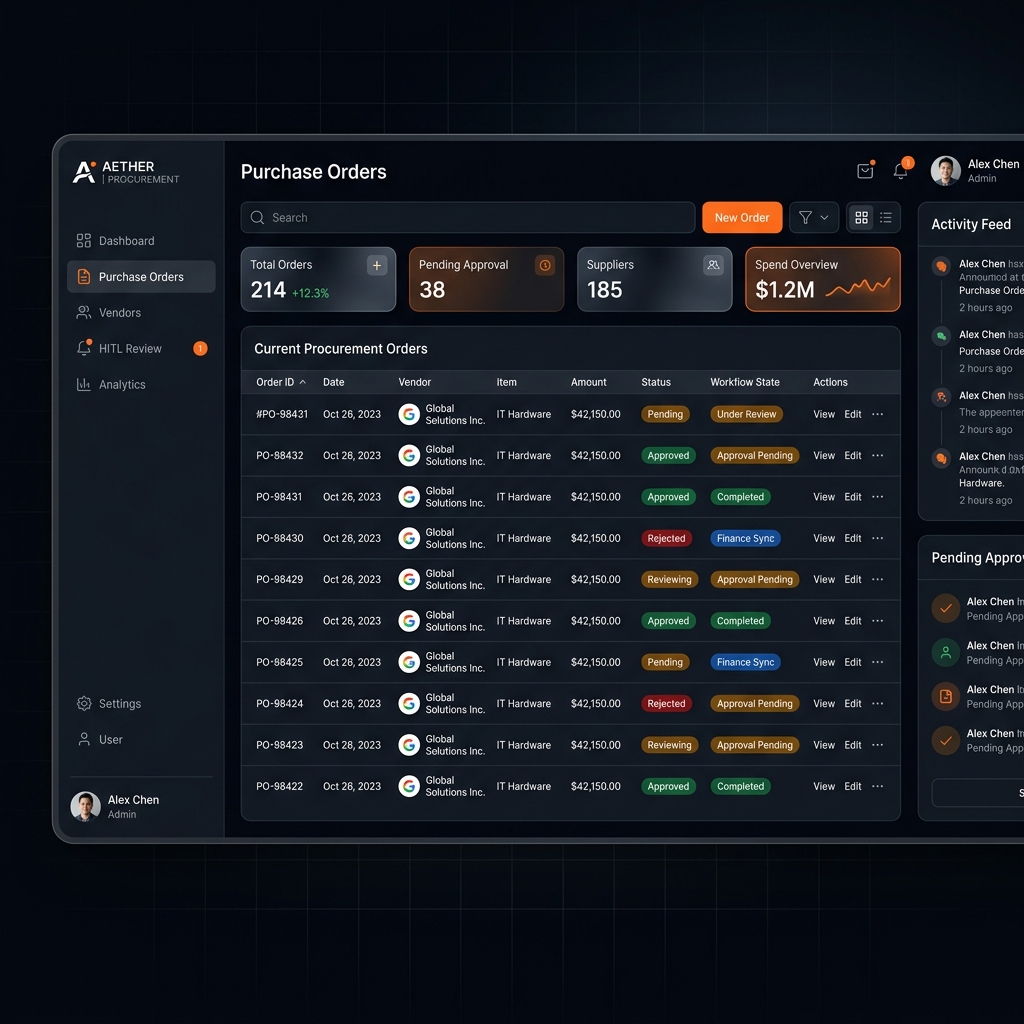Open the filter dropdown
Viewport: 1024px width, 1024px height.
click(814, 217)
